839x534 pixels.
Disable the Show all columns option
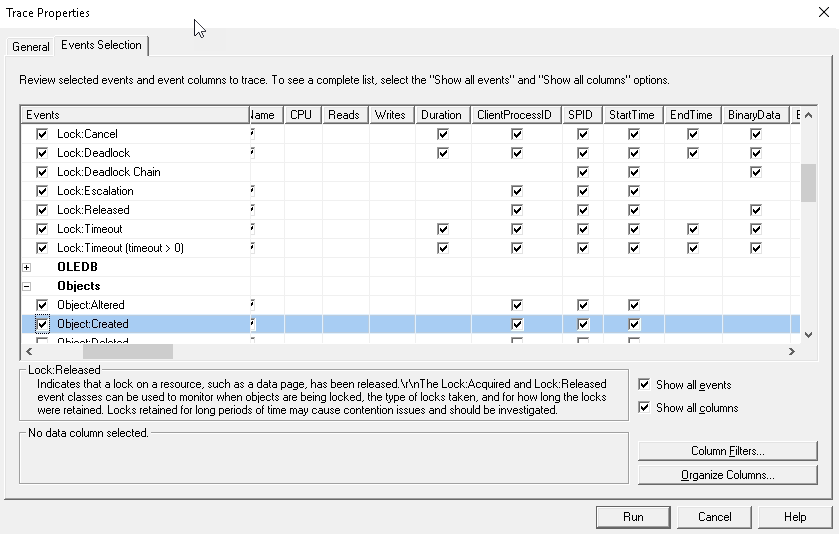[644, 407]
